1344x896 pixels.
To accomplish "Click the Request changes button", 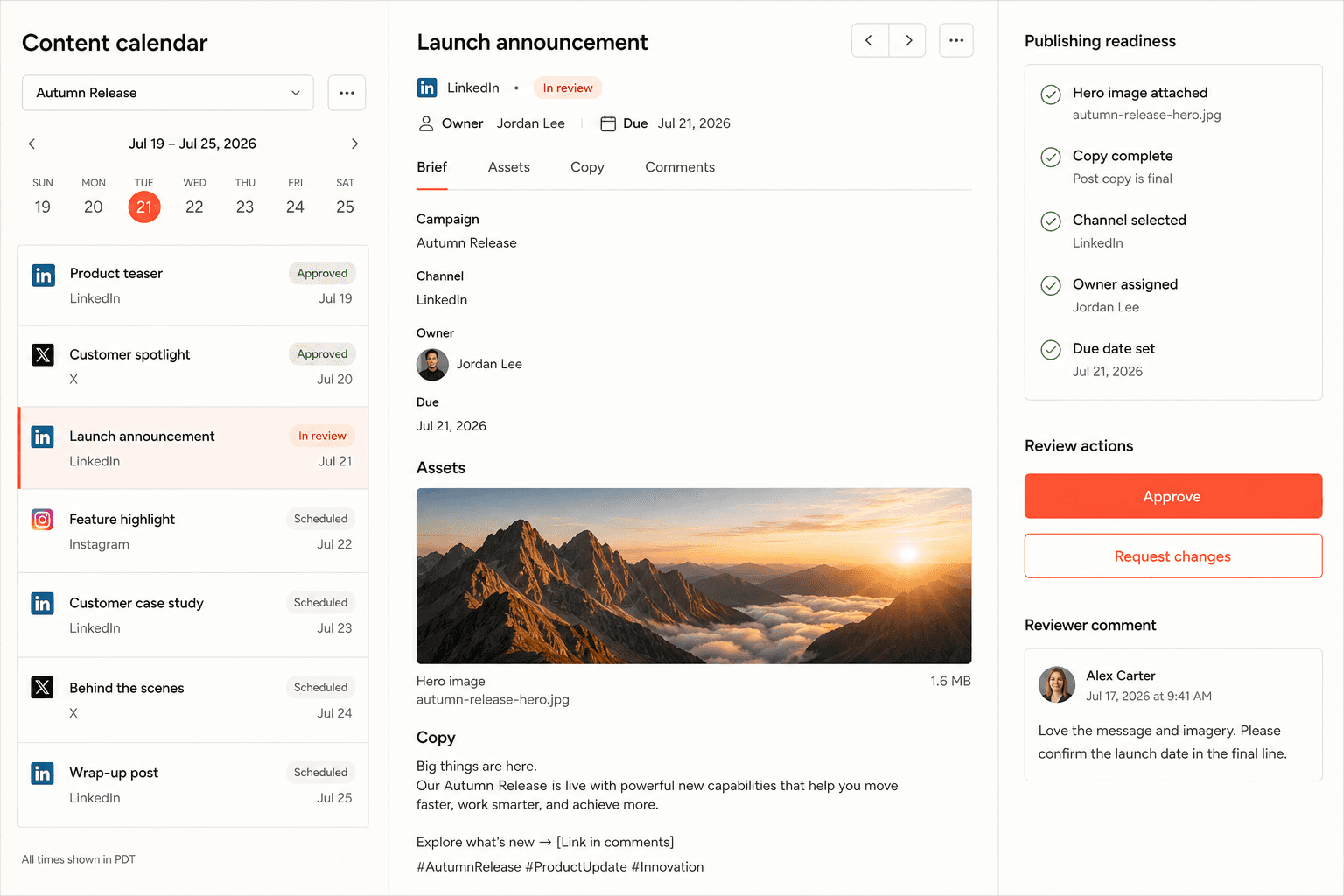I will point(1172,556).
